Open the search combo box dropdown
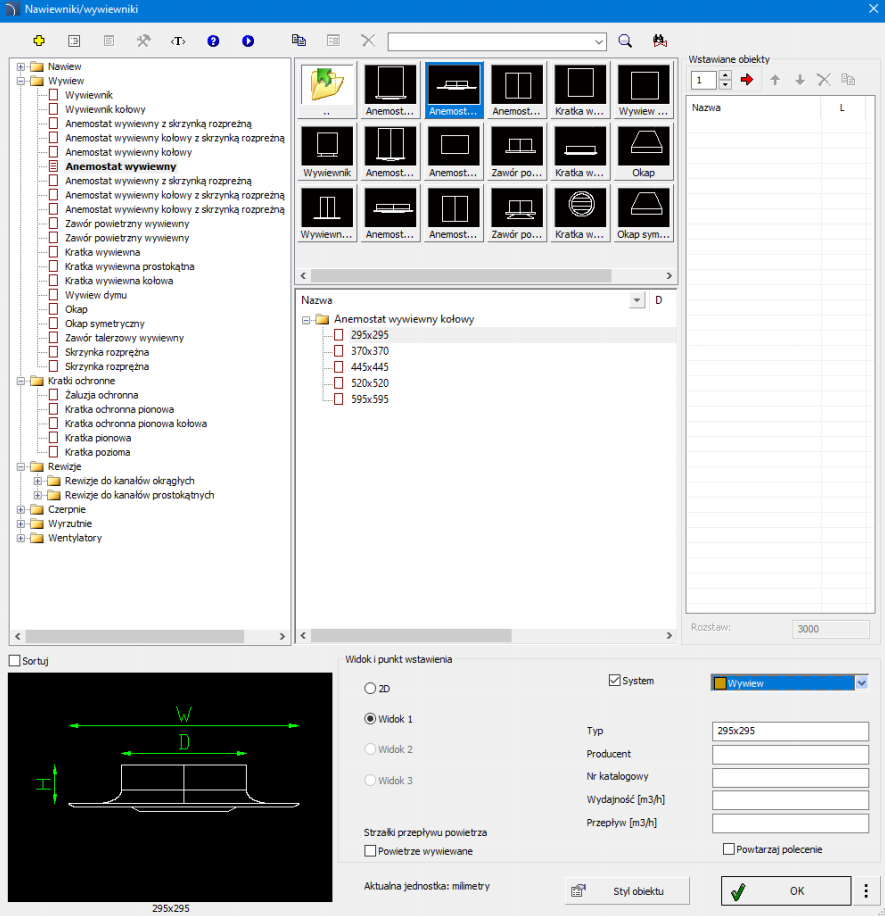Viewport: 885px width, 916px height. click(x=599, y=41)
